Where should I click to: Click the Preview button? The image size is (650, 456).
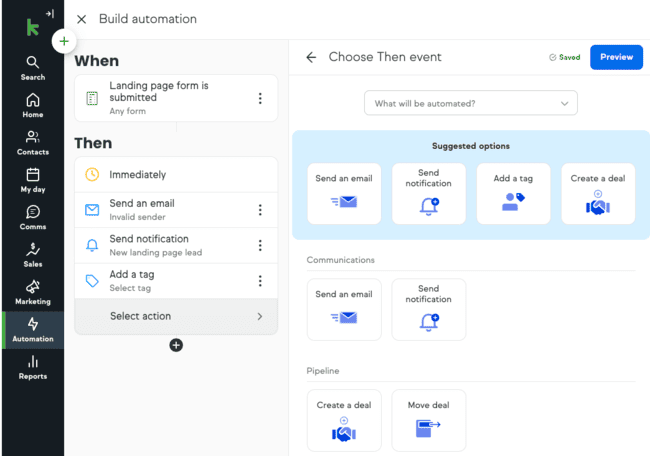pyautogui.click(x=616, y=57)
